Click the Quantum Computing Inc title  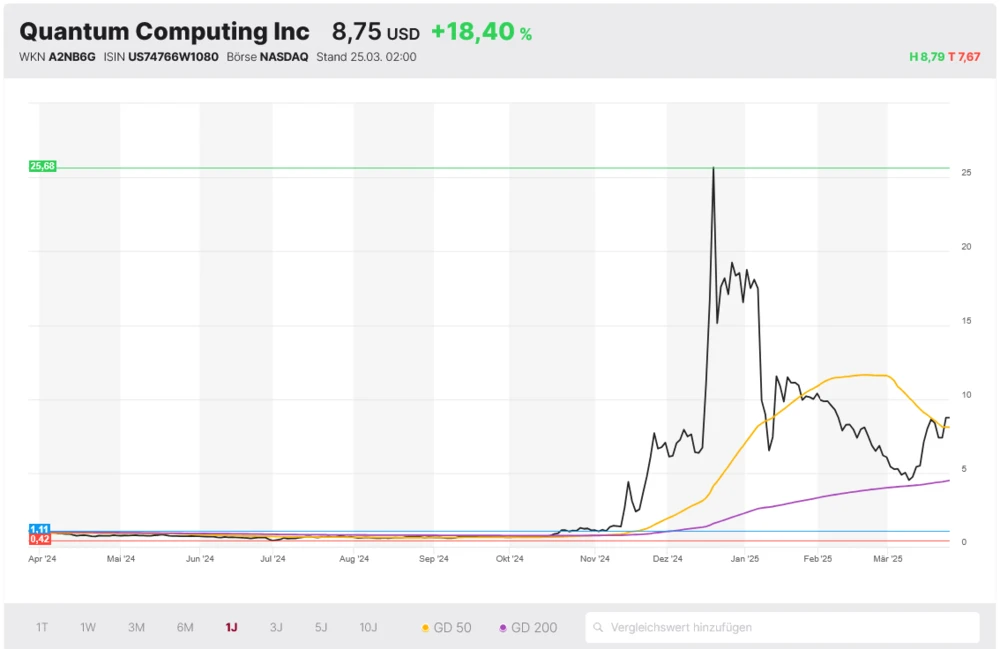[x=164, y=32]
